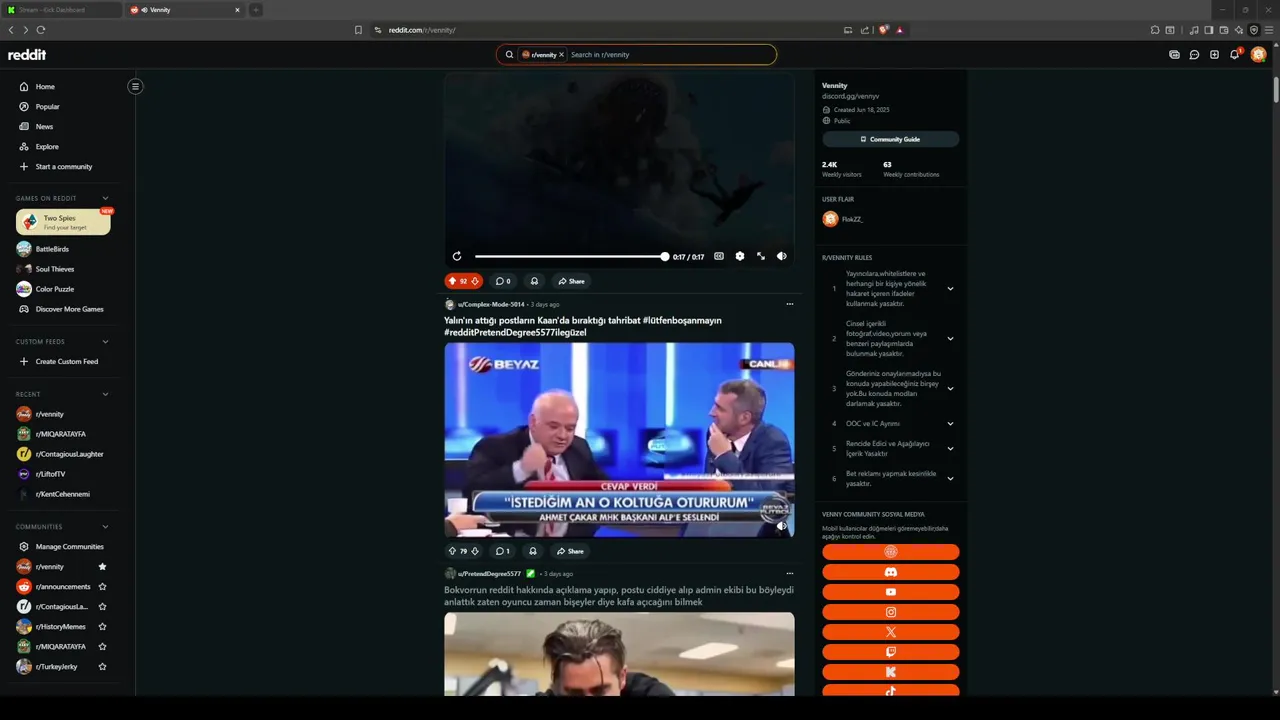Viewport: 1280px width, 720px height.
Task: Open video settings gear
Action: (740, 256)
